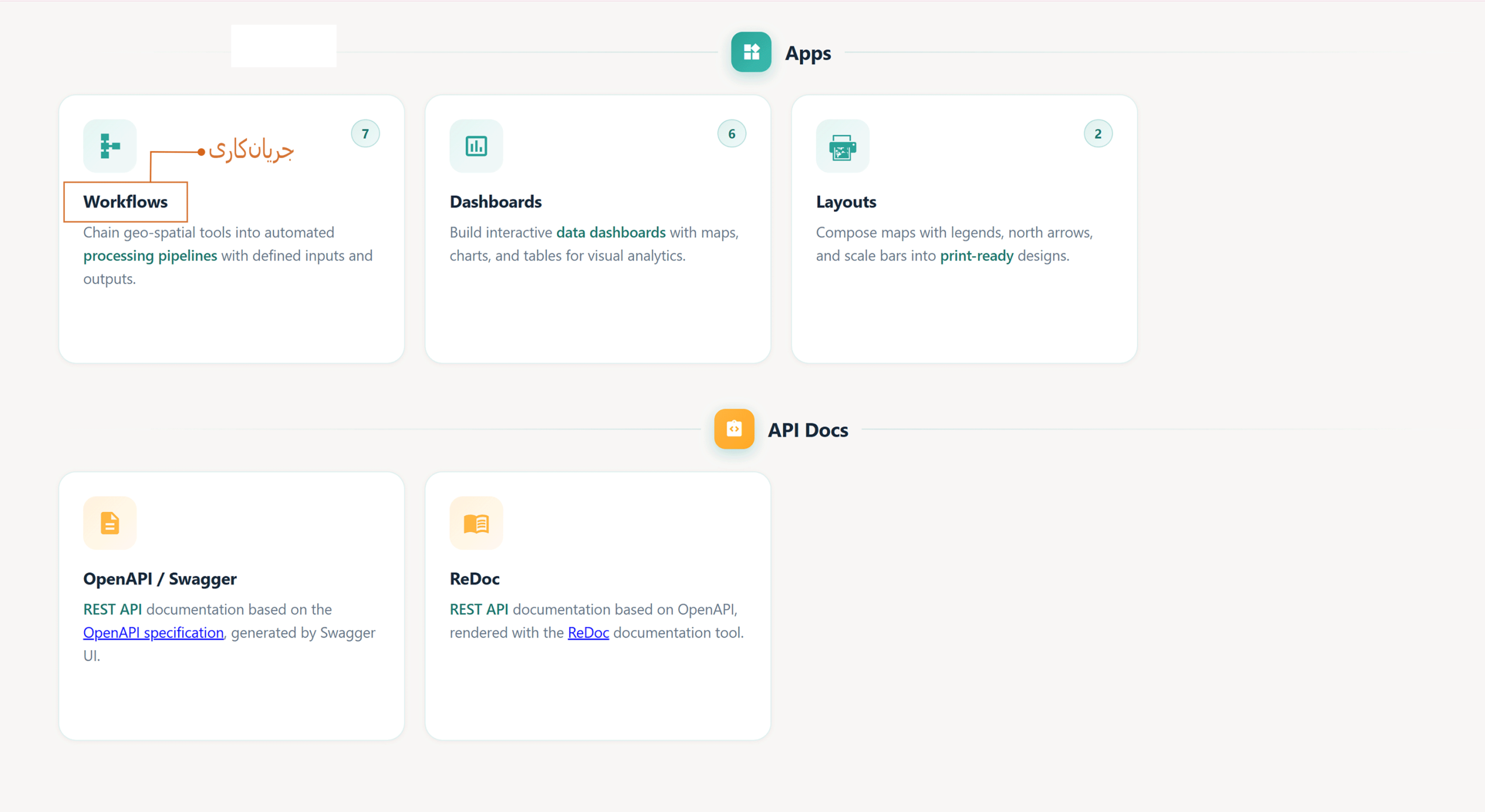Open the Layouts card title
Screen dimensions: 1485x812
click(x=846, y=202)
